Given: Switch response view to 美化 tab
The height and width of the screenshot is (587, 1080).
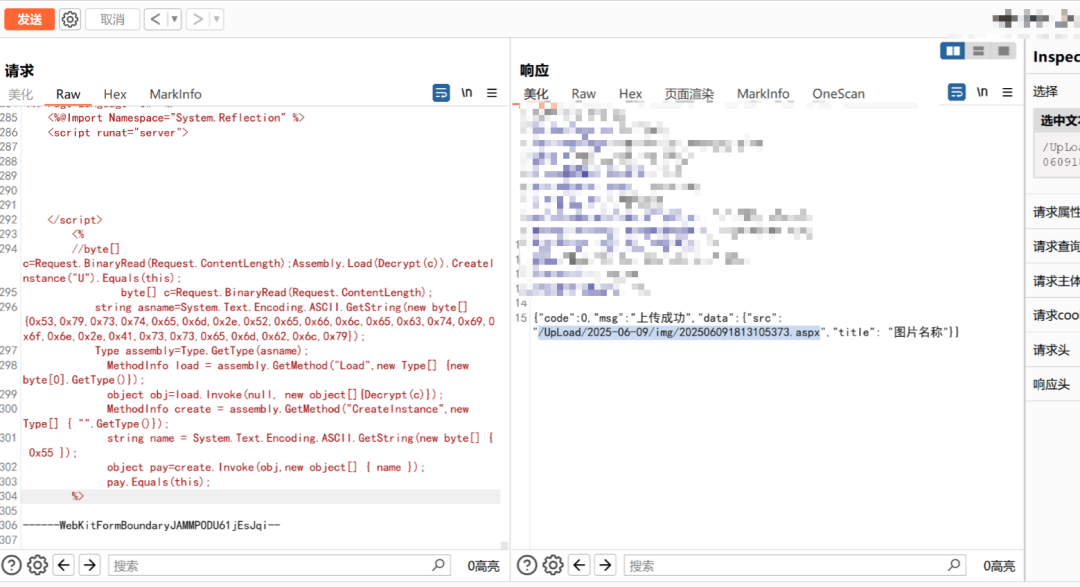Looking at the screenshot, I should (x=535, y=94).
